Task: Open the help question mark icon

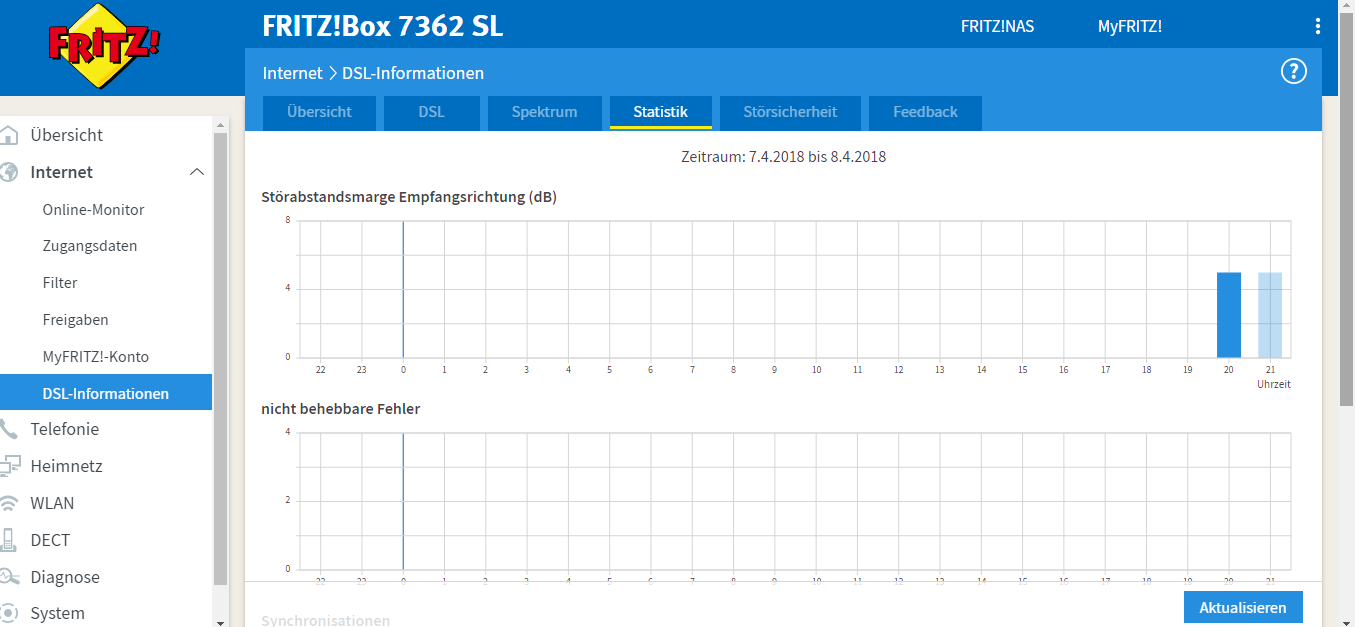Action: click(1294, 71)
